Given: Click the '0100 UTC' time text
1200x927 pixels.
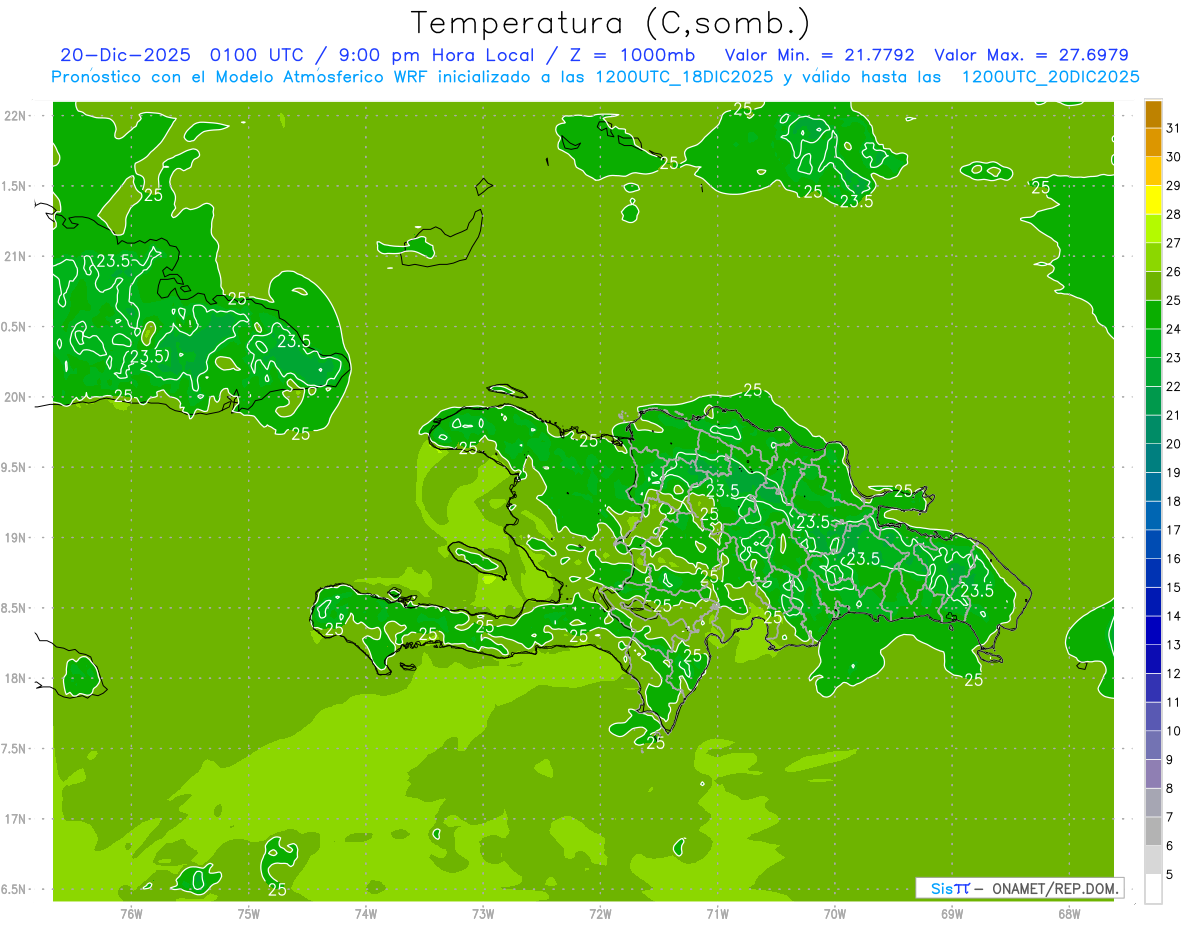Looking at the screenshot, I should point(257,55).
